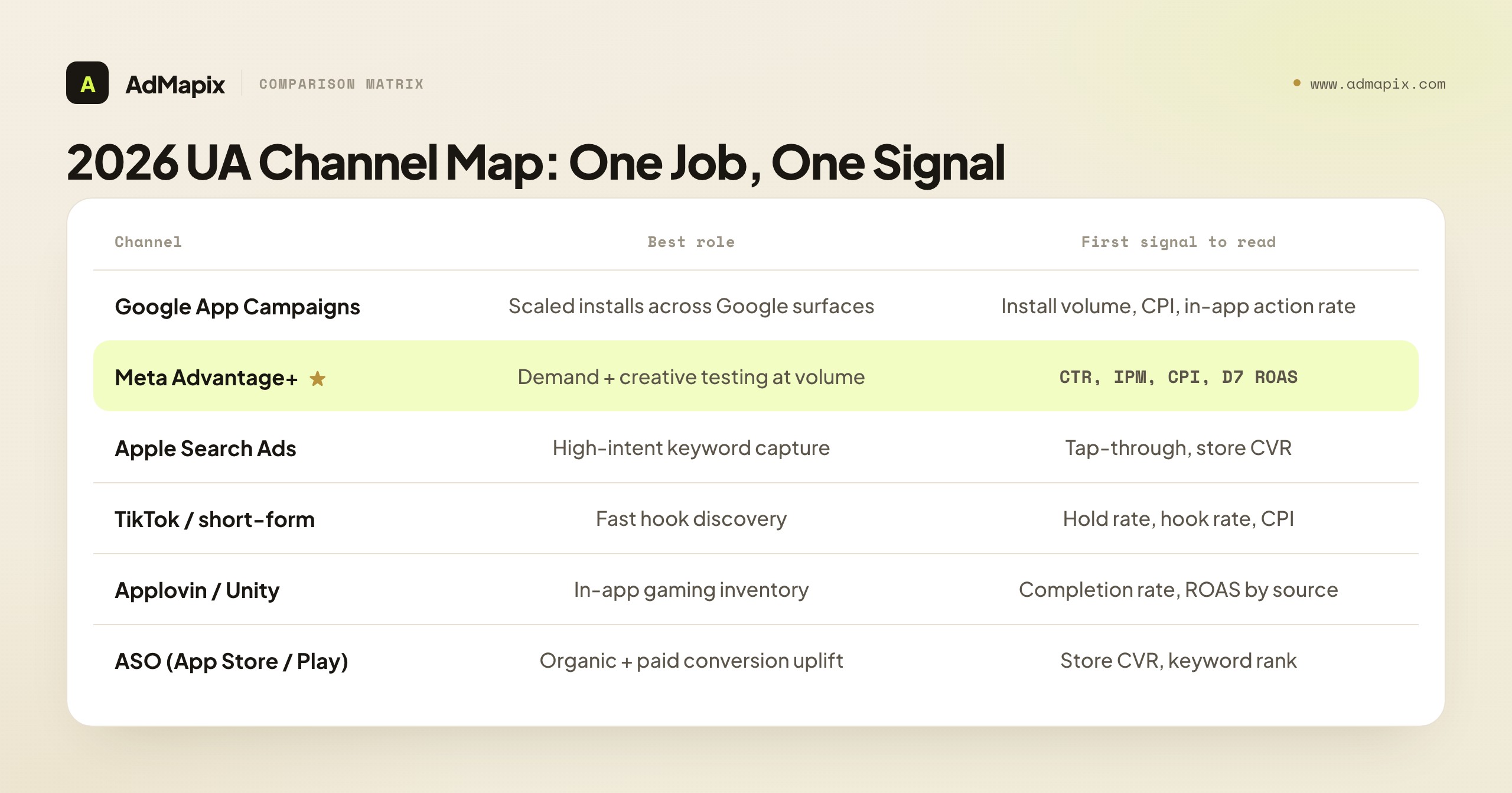Select the Meta Advantage+ channel name

[206, 378]
